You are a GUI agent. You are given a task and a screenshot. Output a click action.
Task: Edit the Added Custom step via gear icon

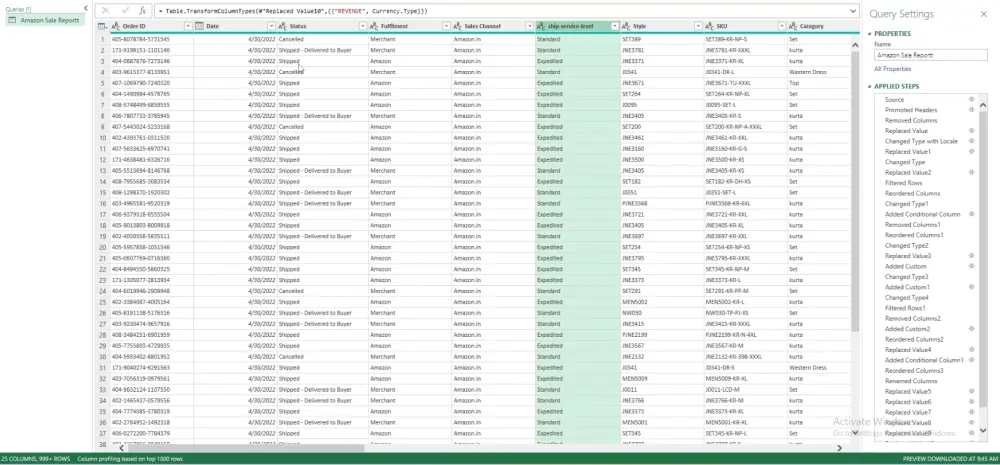(971, 266)
